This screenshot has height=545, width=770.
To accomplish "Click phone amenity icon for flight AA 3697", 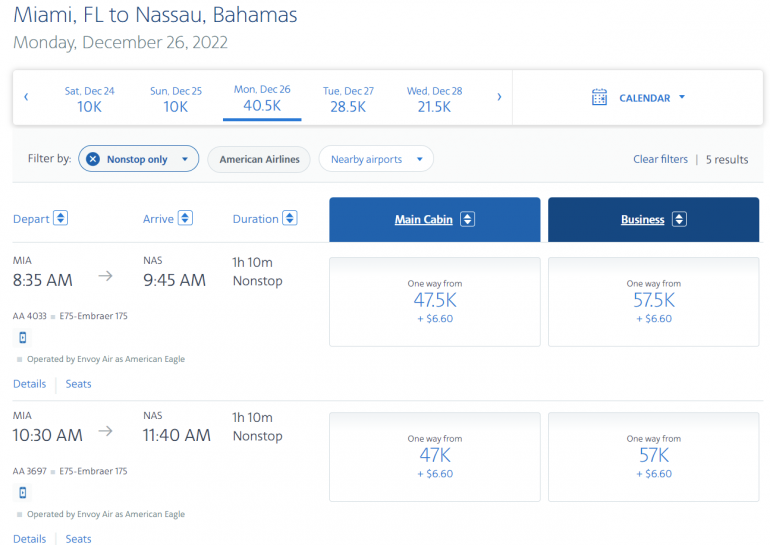I will [22, 493].
